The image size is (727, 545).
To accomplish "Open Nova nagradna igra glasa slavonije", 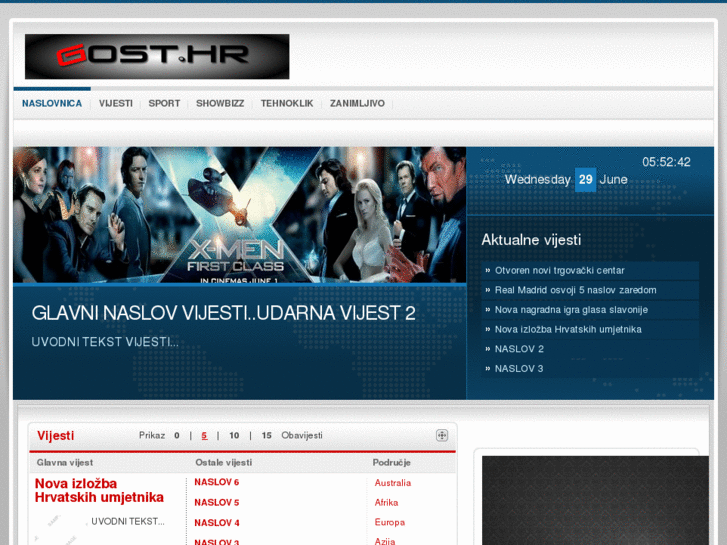I will pyautogui.click(x=590, y=310).
